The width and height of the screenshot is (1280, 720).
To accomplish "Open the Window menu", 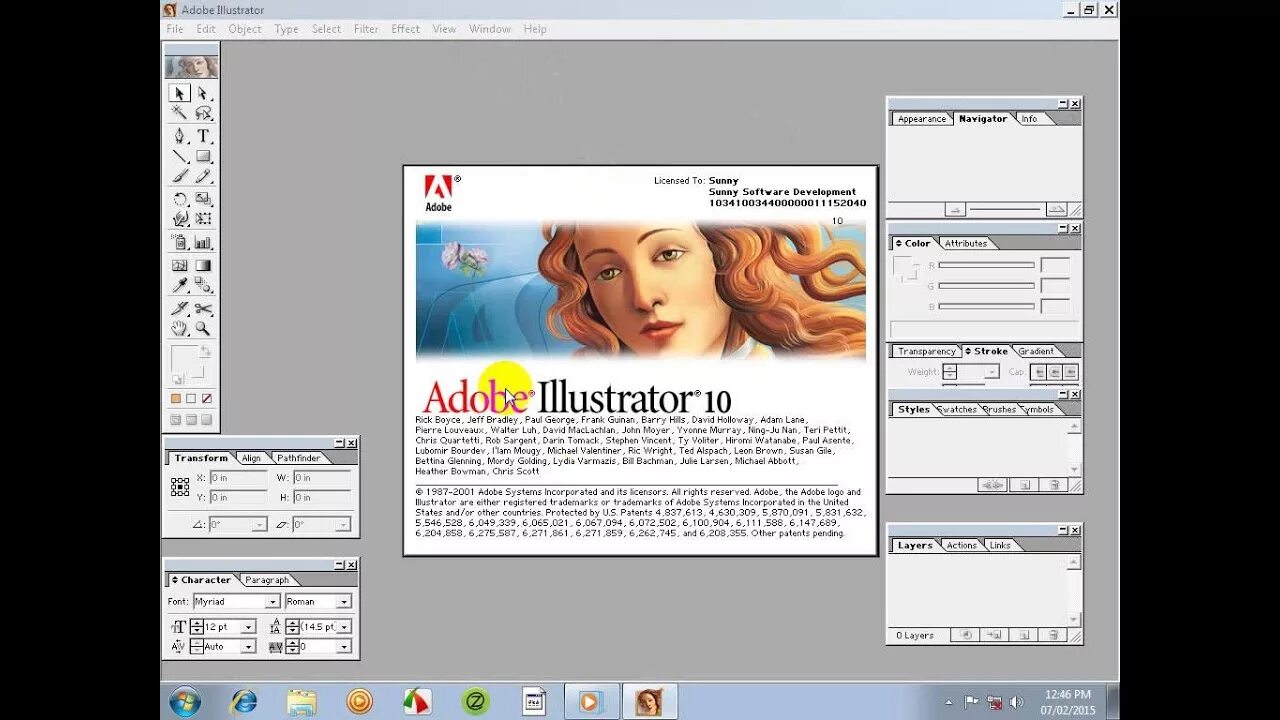I will [490, 29].
